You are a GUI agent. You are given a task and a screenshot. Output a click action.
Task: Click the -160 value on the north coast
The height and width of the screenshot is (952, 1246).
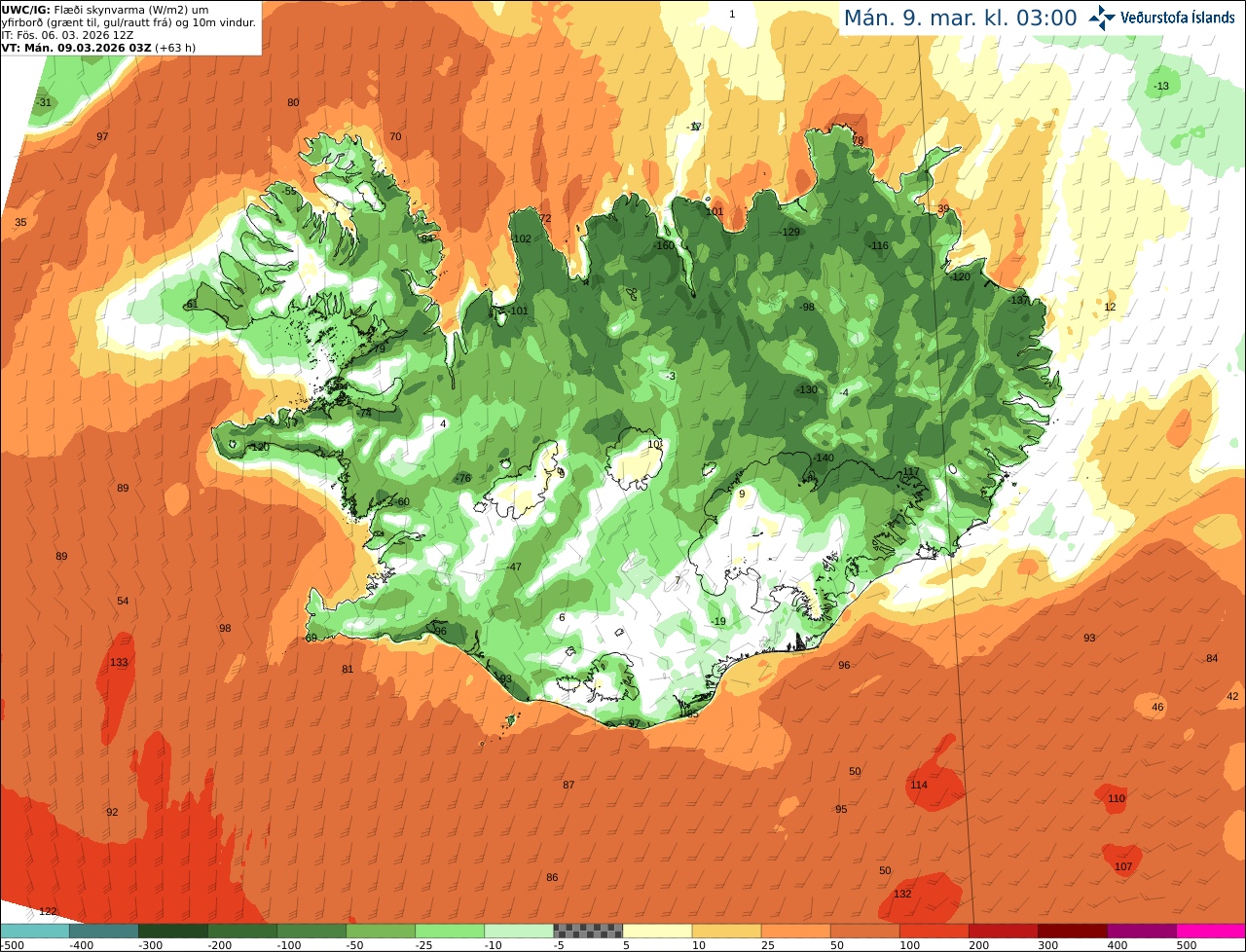point(664,245)
